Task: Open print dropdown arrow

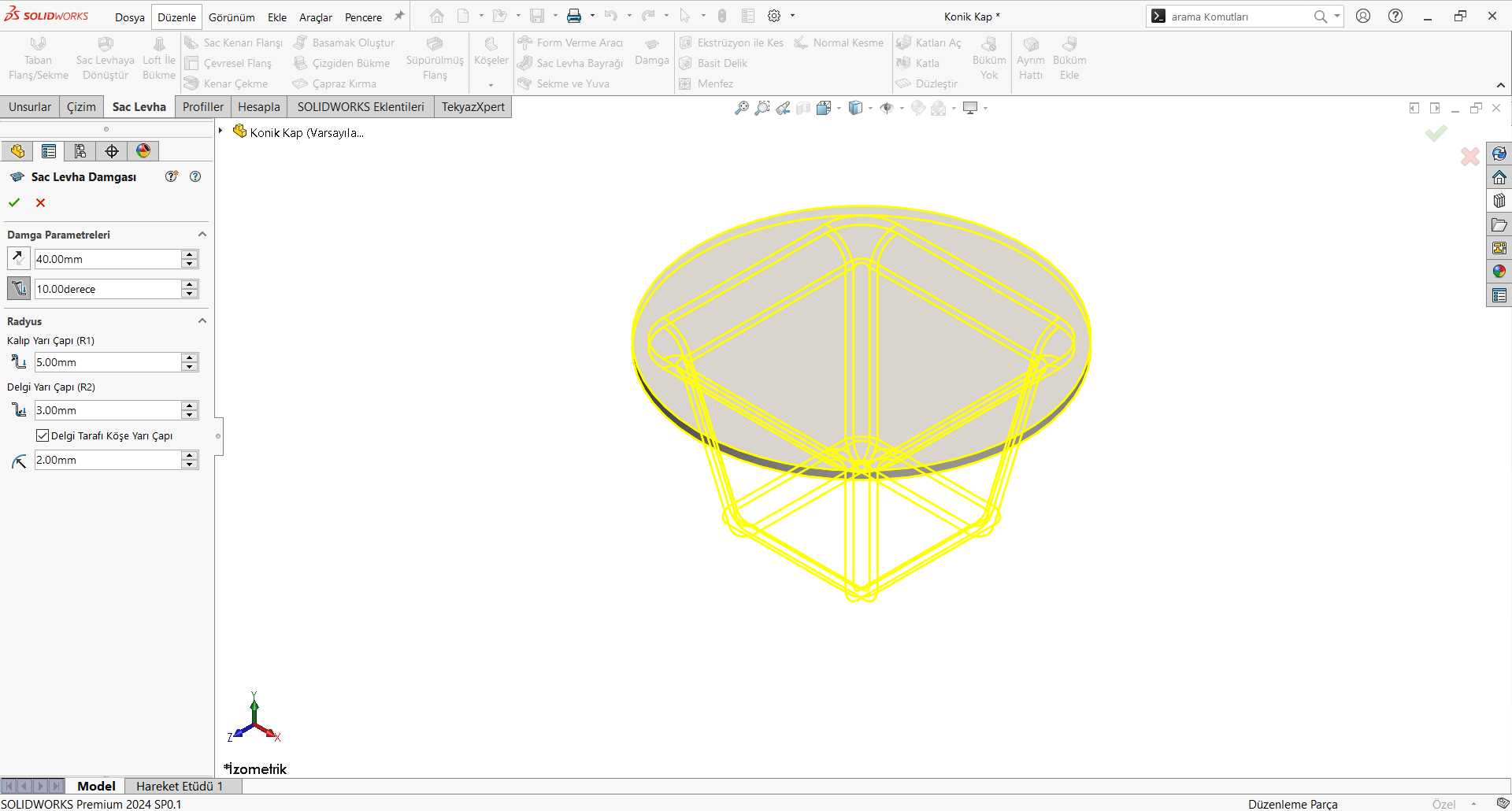Action: point(592,16)
